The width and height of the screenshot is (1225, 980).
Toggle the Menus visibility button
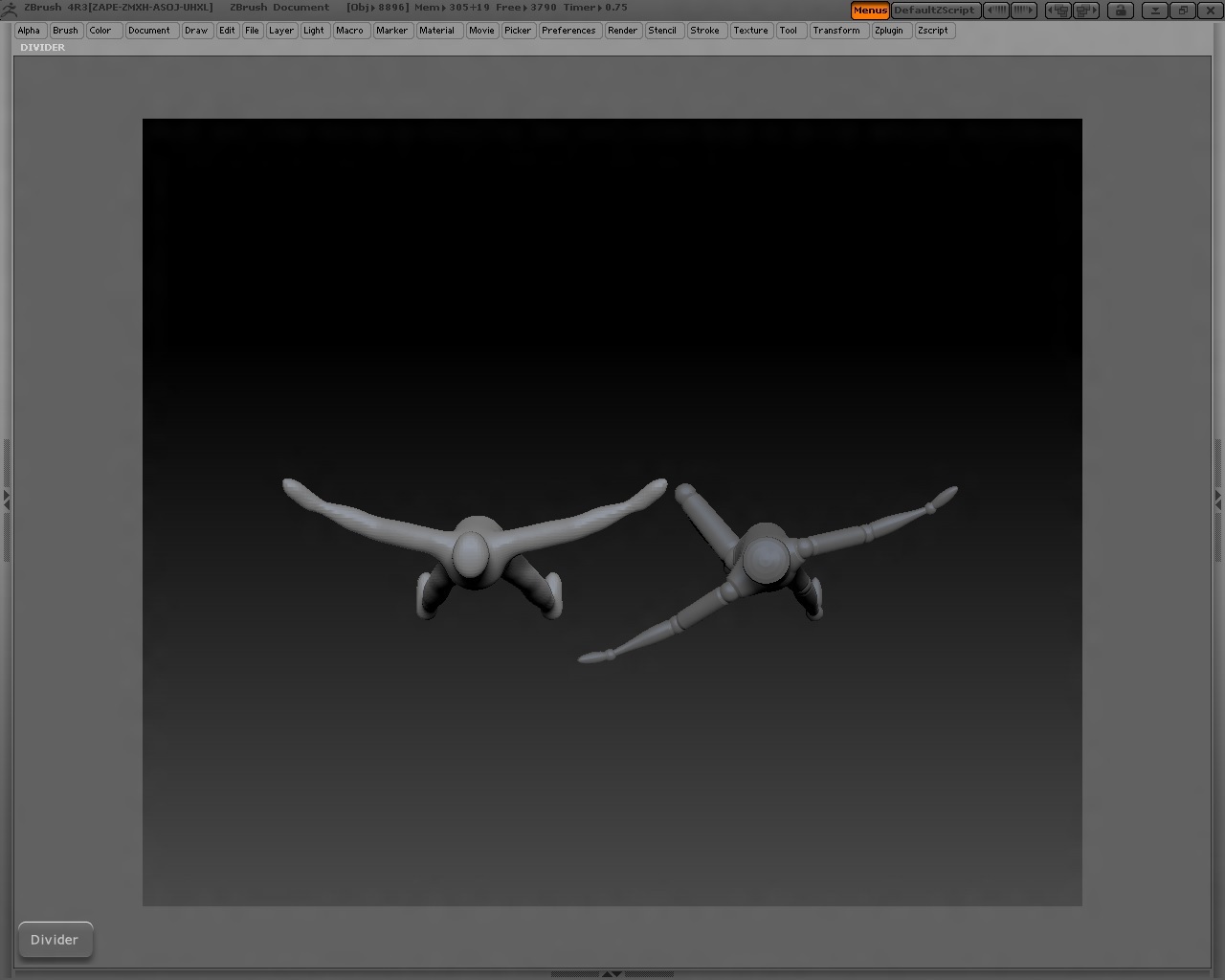point(870,11)
